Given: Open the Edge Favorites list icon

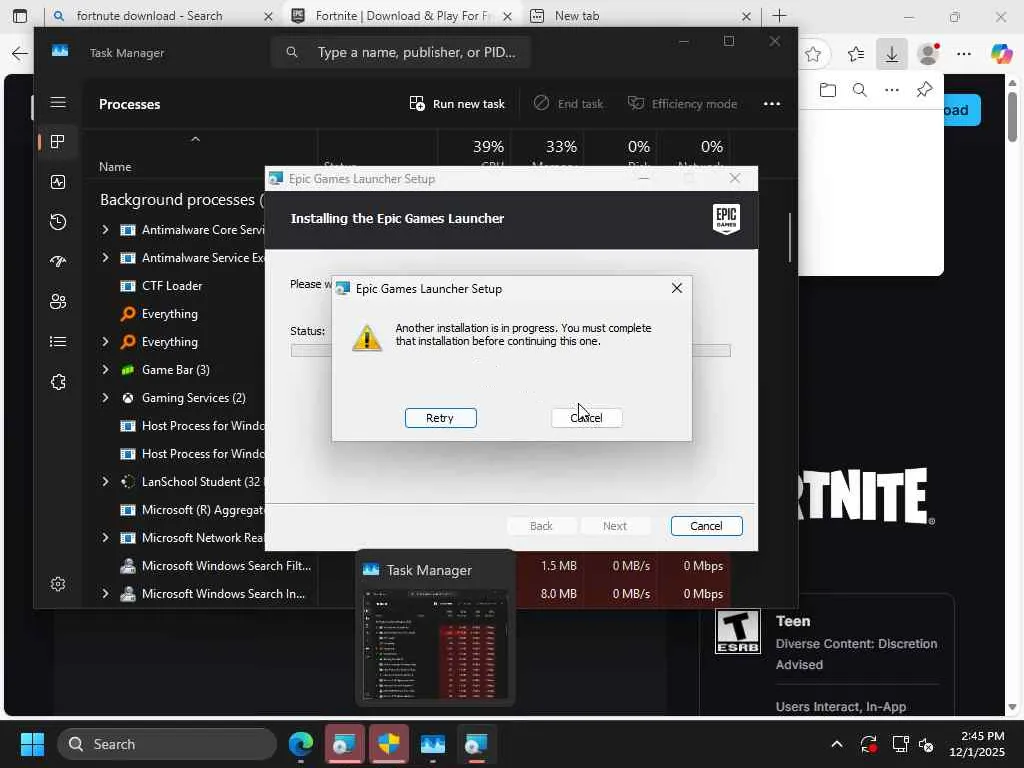Looking at the screenshot, I should 856,54.
